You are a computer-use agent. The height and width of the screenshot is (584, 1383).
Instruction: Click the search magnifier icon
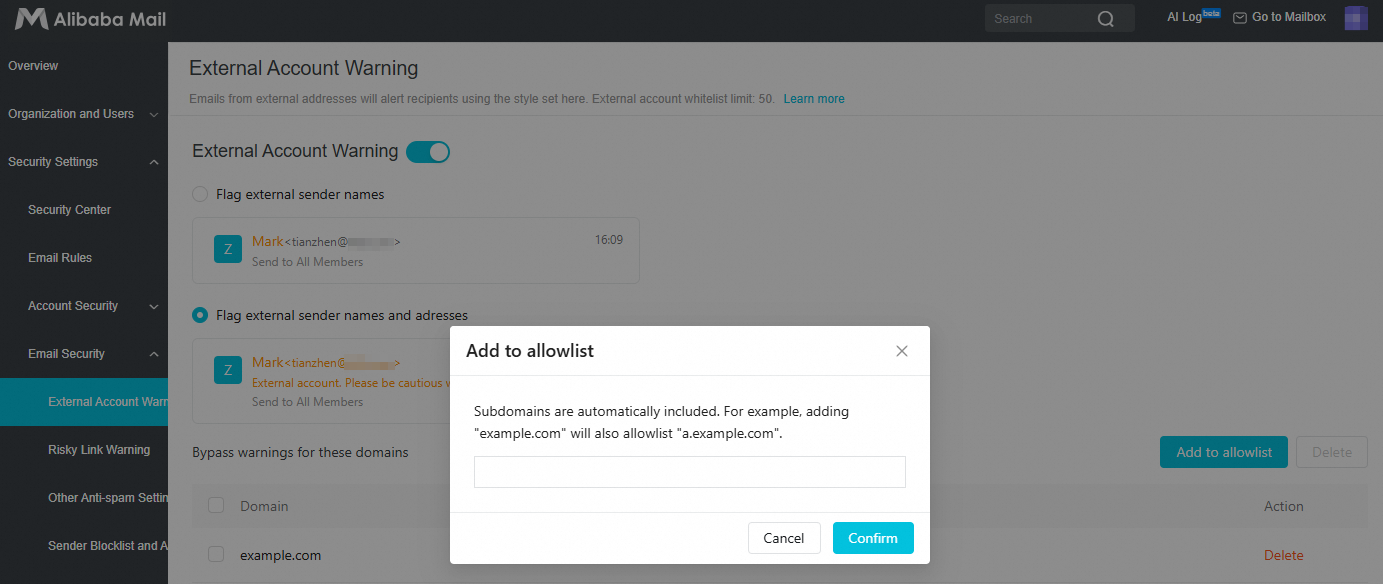click(x=1105, y=19)
